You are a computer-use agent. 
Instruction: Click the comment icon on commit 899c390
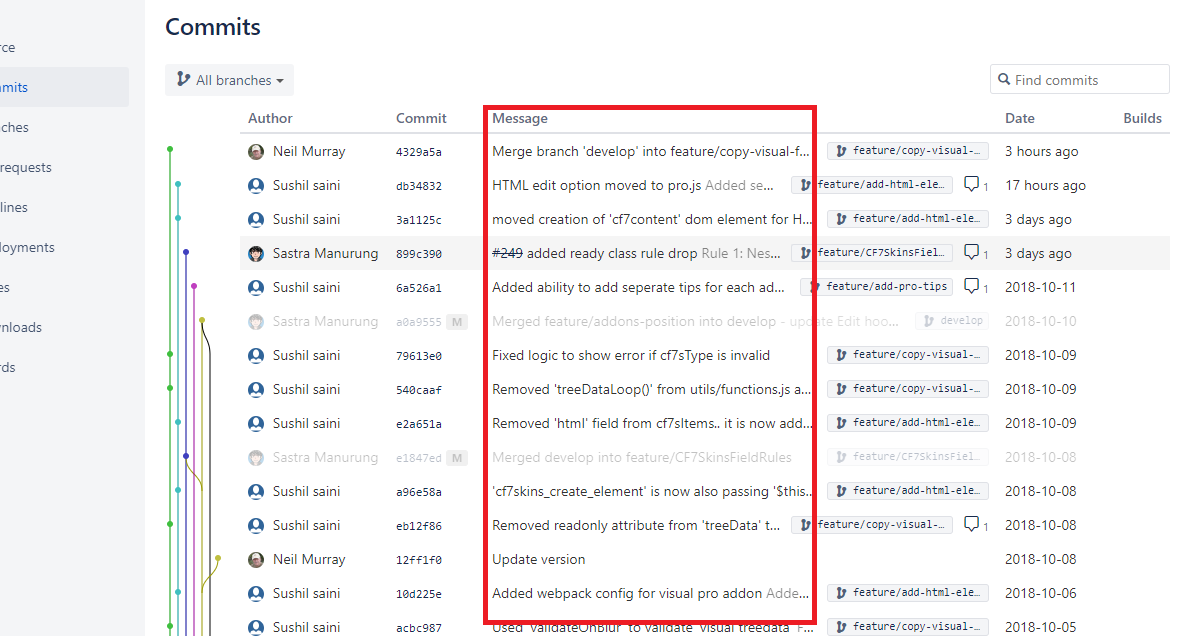pyautogui.click(x=972, y=253)
